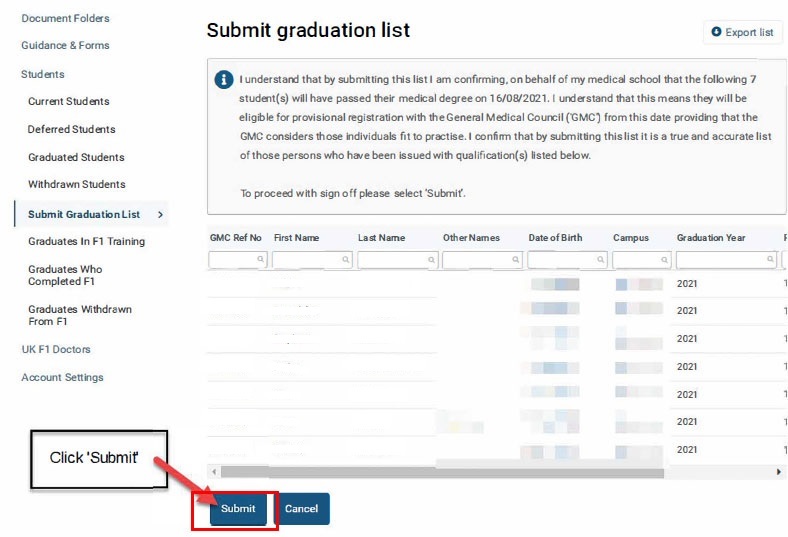Click search icon in GMC Ref No filter
Screen dimensions: 788x537
pyautogui.click(x=260, y=259)
